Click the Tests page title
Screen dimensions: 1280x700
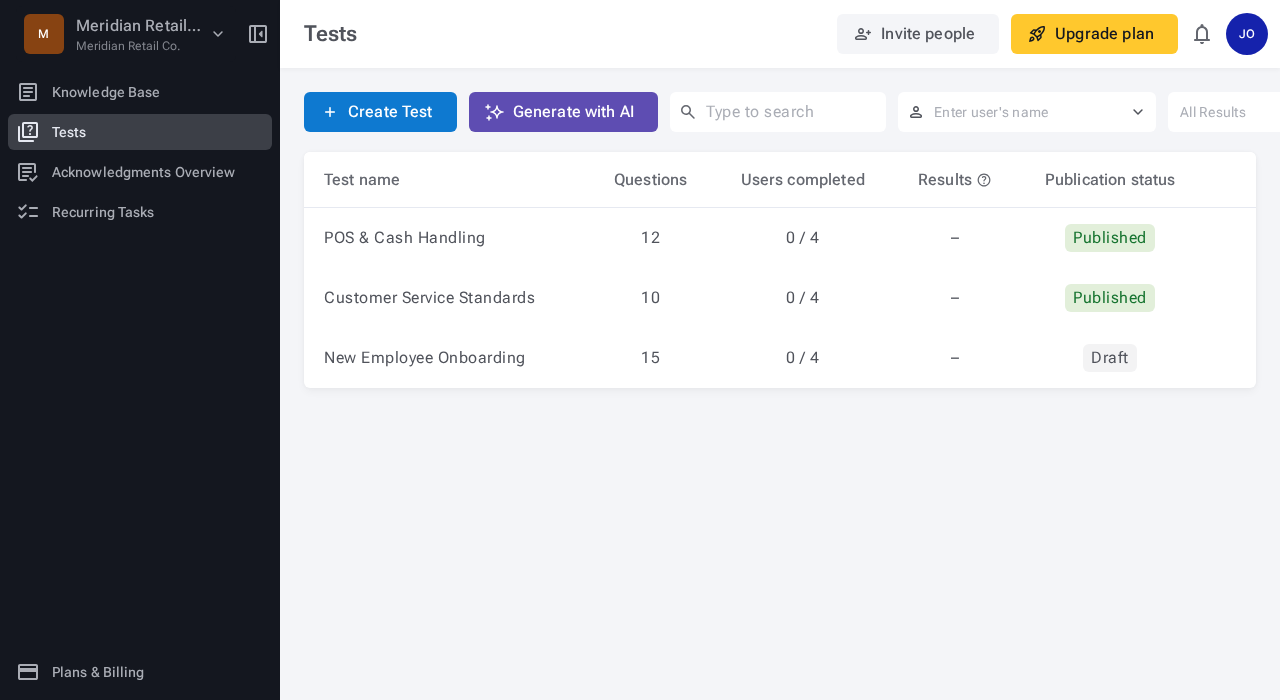pos(330,34)
